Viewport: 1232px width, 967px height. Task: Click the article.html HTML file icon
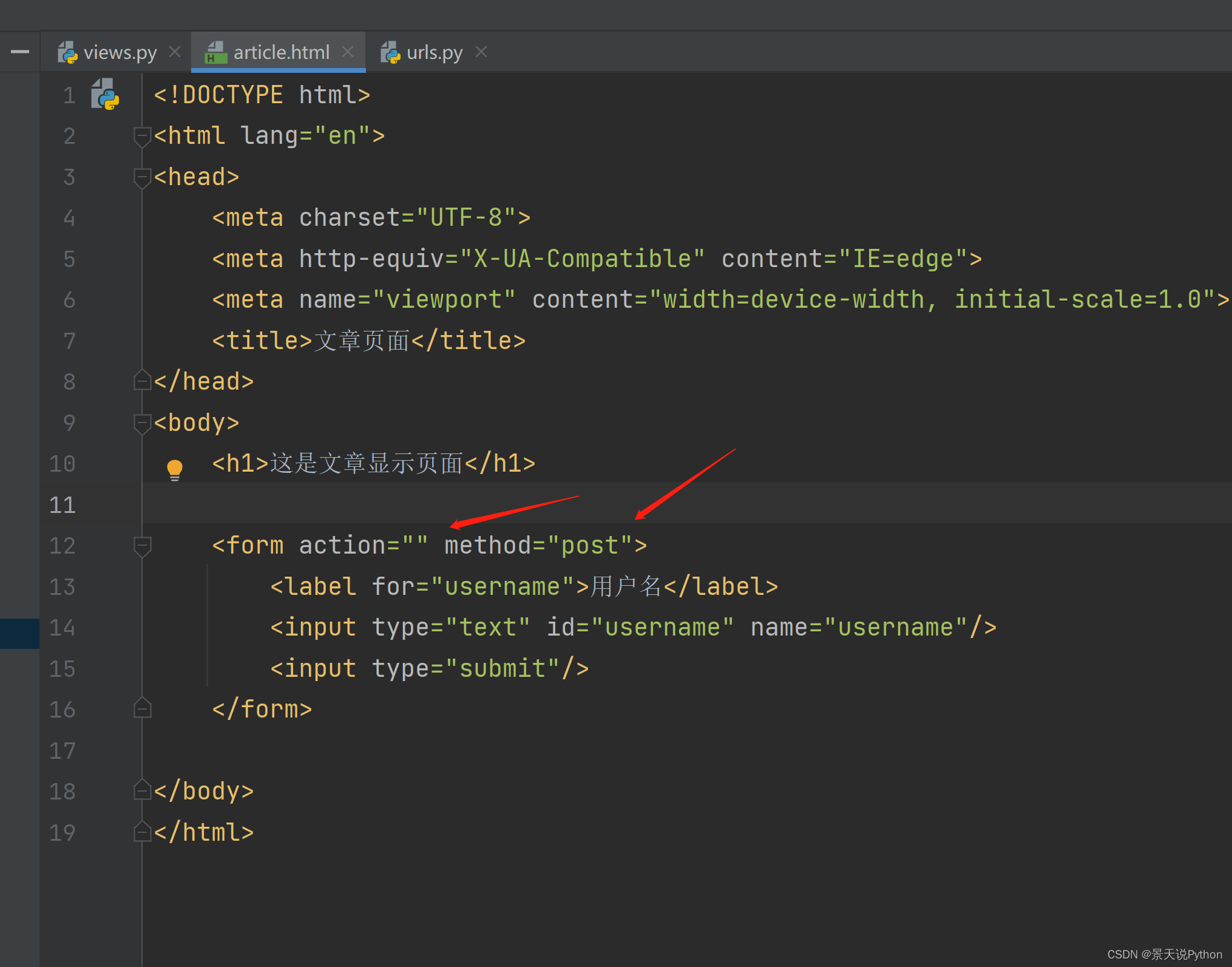point(216,53)
